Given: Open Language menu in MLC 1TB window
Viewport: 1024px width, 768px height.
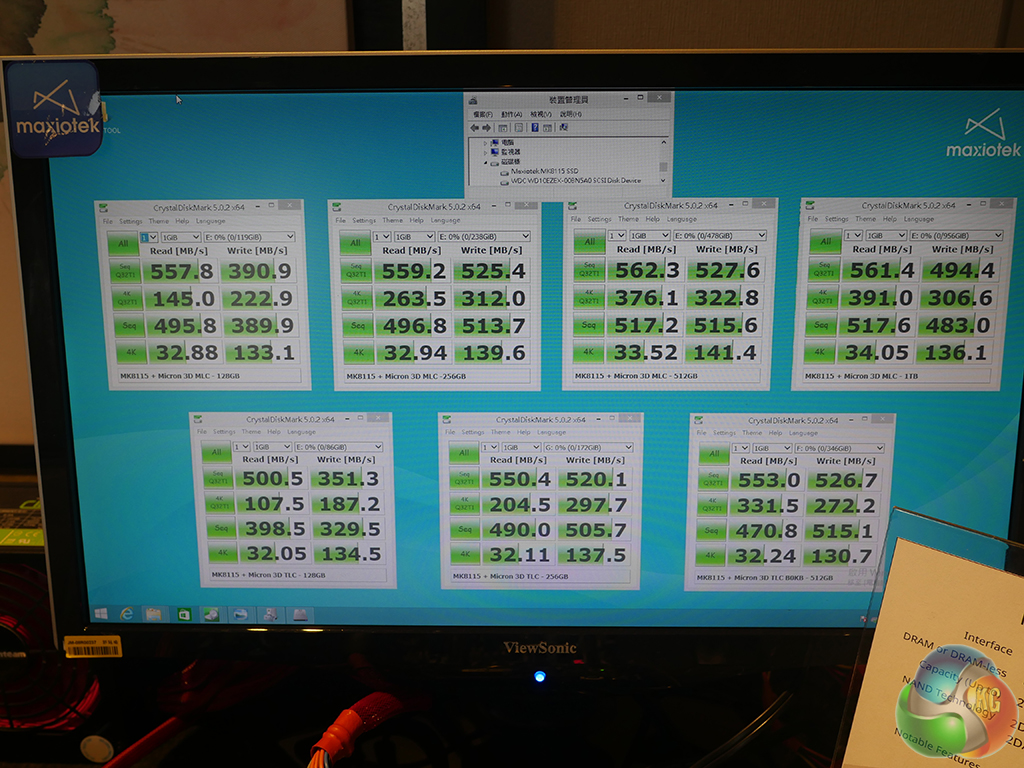Looking at the screenshot, I should click(x=919, y=219).
